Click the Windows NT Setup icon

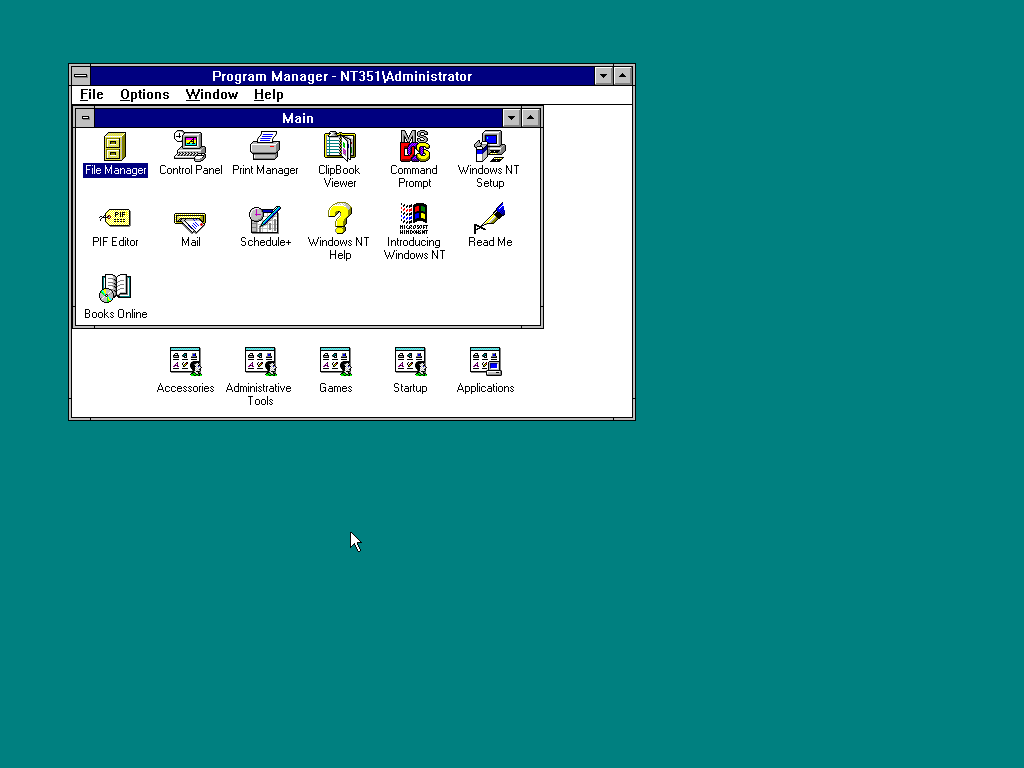pyautogui.click(x=489, y=147)
